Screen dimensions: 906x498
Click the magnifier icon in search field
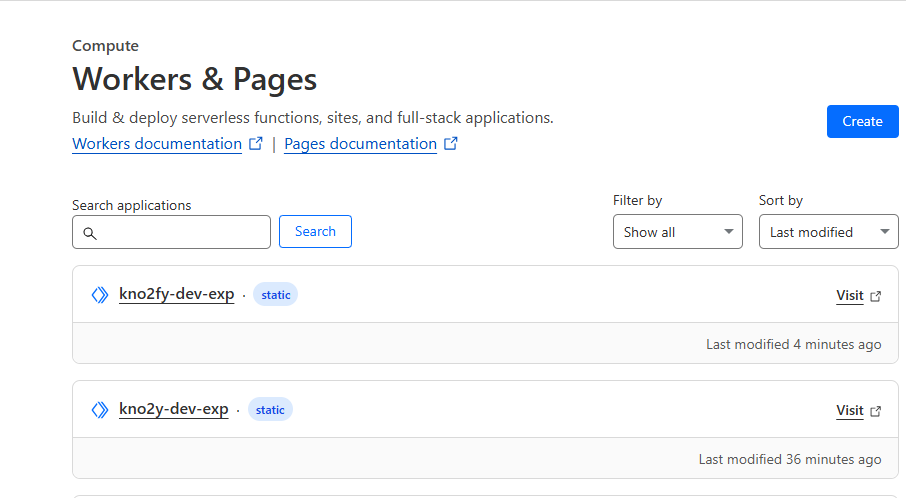[90, 233]
